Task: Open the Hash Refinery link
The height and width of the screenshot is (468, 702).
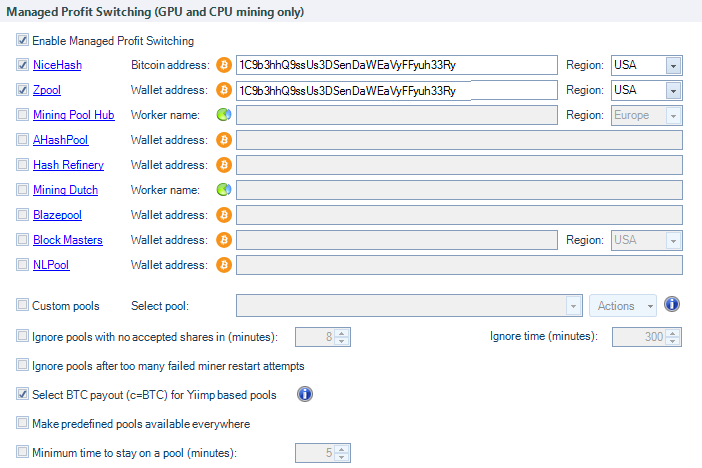Action: (x=68, y=165)
